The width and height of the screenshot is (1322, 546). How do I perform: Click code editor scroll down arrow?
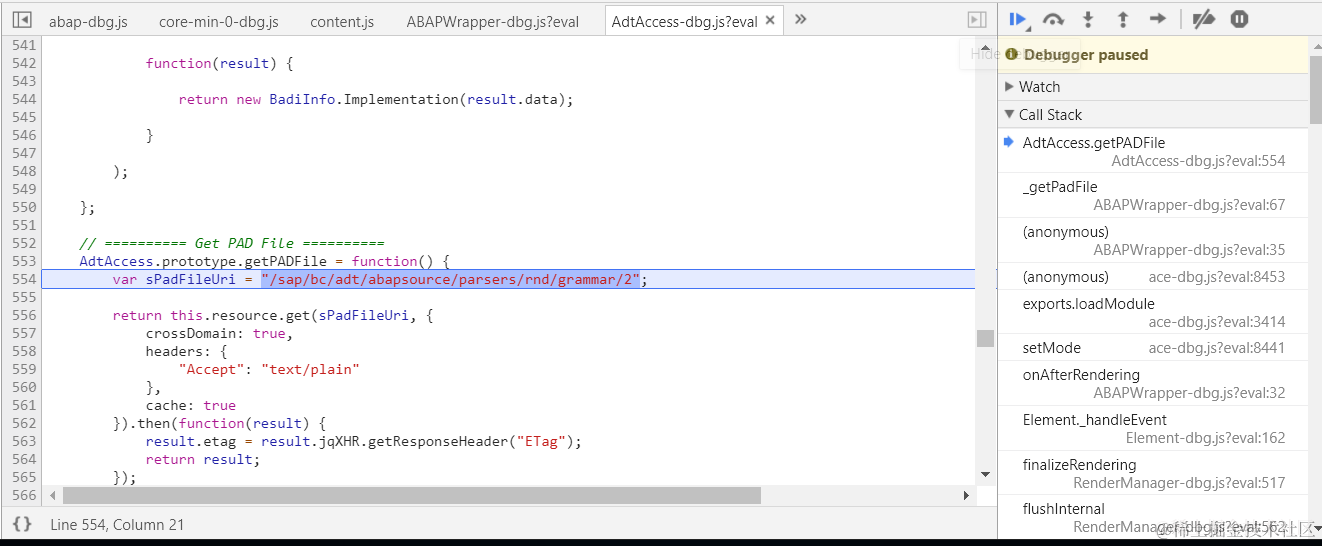986,474
